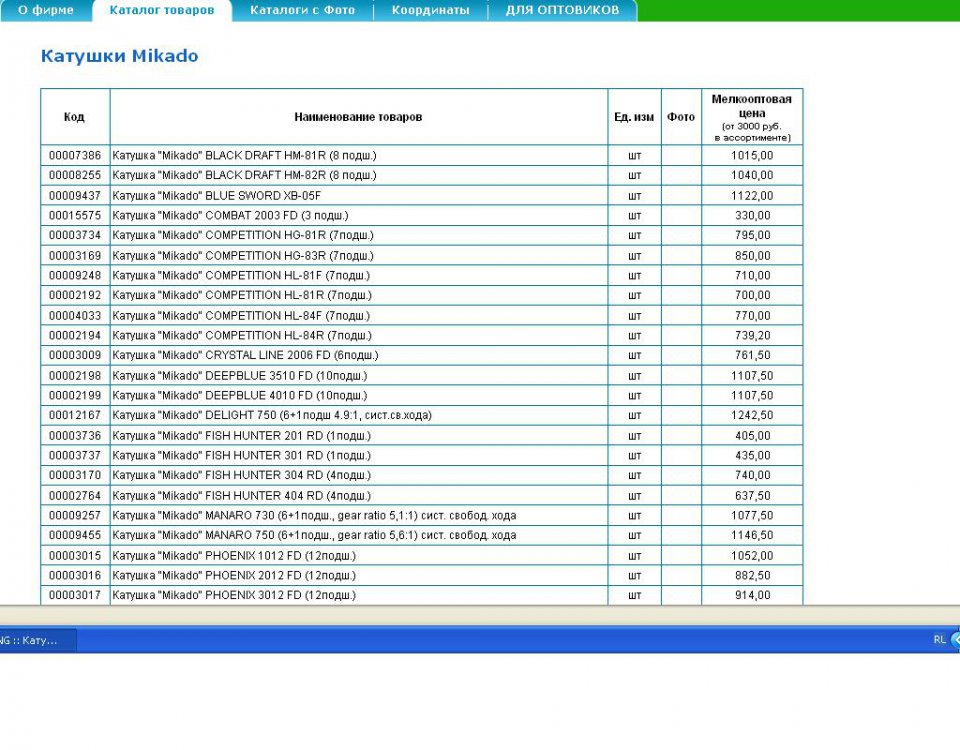This screenshot has height=750, width=960.
Task: Switch to 'Каталог товаров' tab
Action: [x=162, y=10]
